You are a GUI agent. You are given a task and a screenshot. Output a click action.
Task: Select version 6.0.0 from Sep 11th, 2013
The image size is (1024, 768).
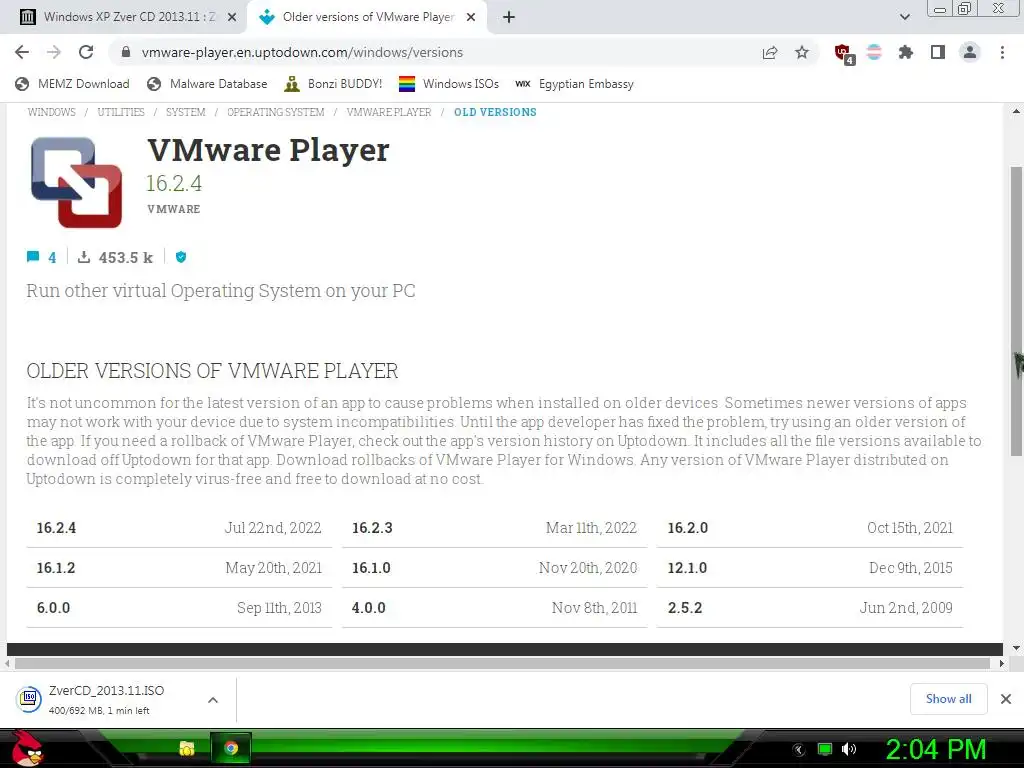pos(179,607)
